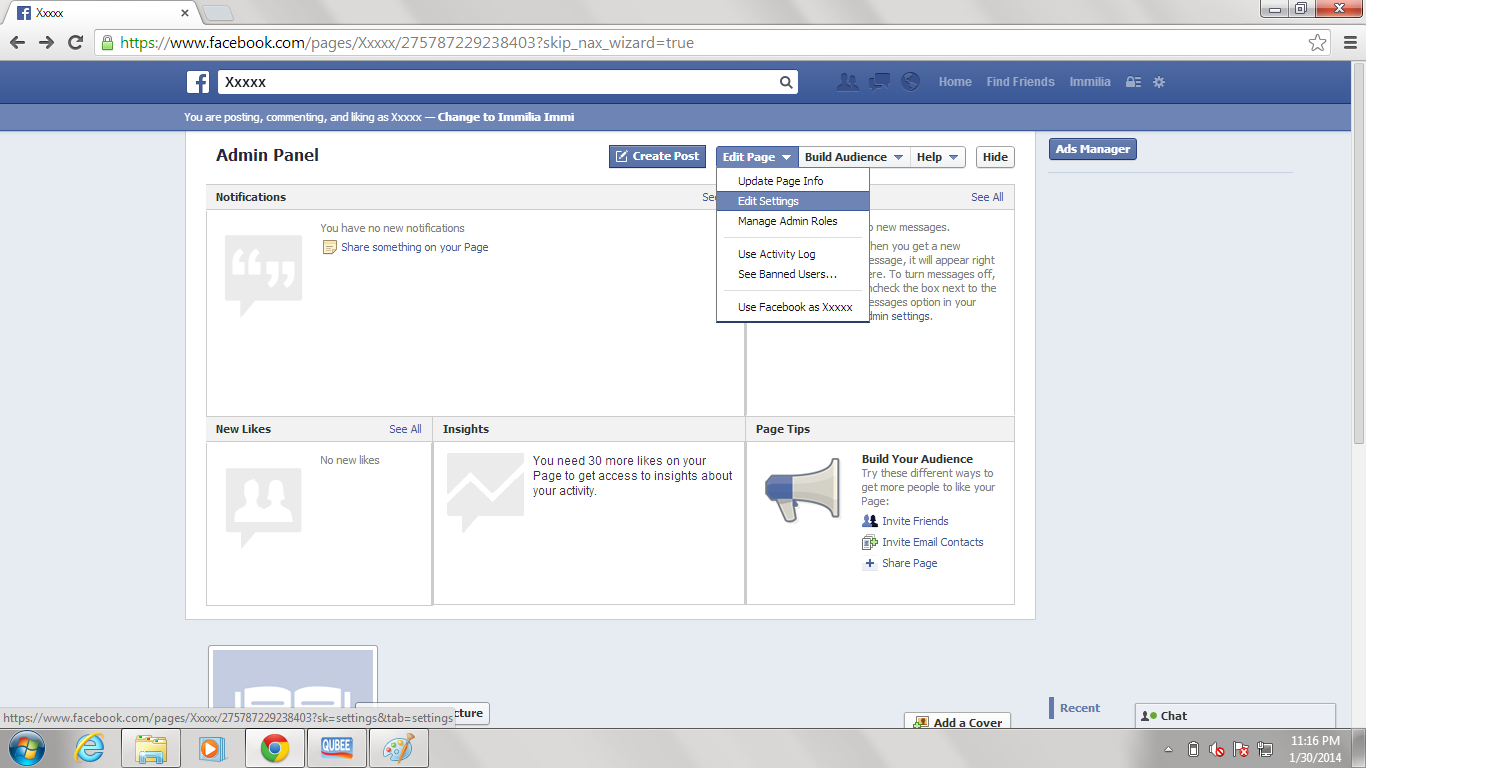Click See All in New Likes

point(405,429)
